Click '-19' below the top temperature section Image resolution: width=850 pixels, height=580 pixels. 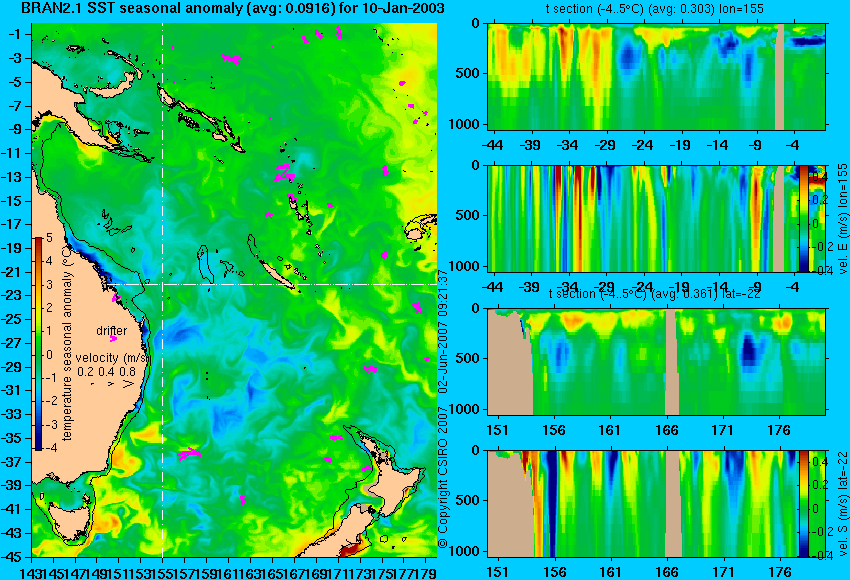pyautogui.click(x=680, y=145)
